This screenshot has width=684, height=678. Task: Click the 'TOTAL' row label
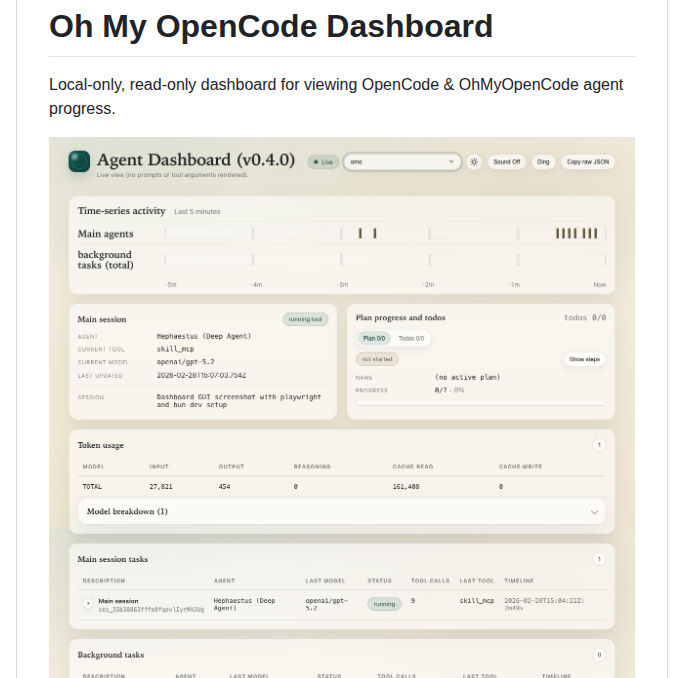click(92, 486)
